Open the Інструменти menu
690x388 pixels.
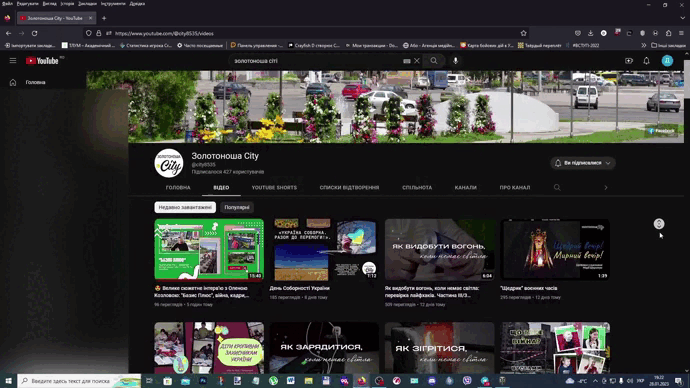pyautogui.click(x=113, y=4)
